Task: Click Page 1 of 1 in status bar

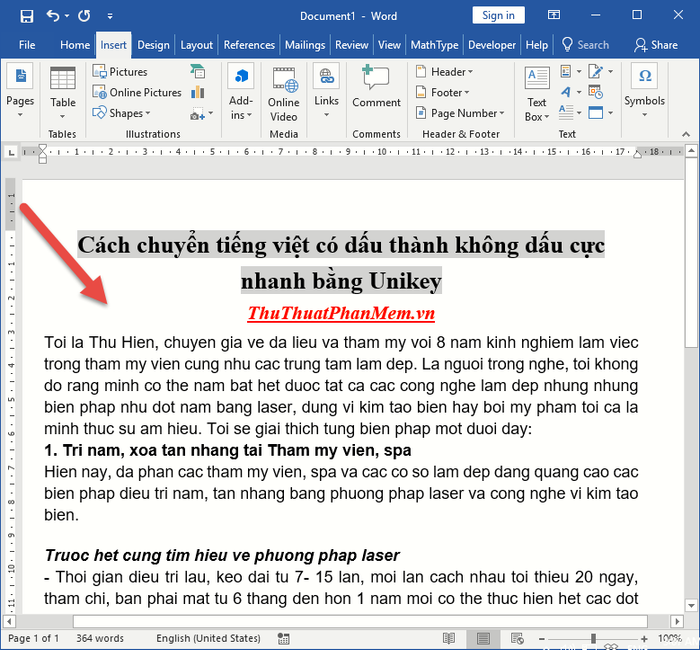Action: [33, 638]
